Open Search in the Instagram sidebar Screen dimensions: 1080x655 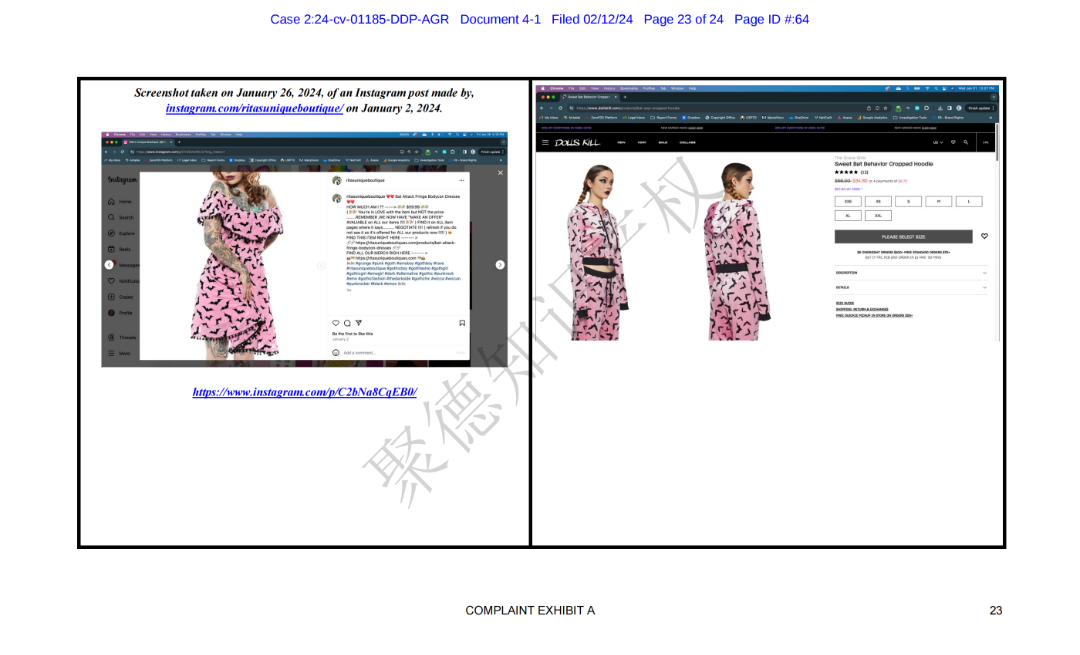pyautogui.click(x=121, y=218)
